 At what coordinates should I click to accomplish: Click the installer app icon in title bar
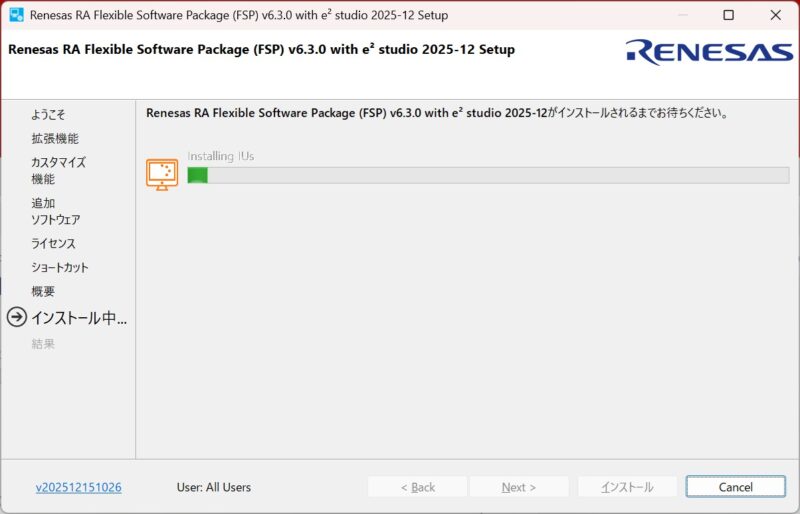click(16, 15)
